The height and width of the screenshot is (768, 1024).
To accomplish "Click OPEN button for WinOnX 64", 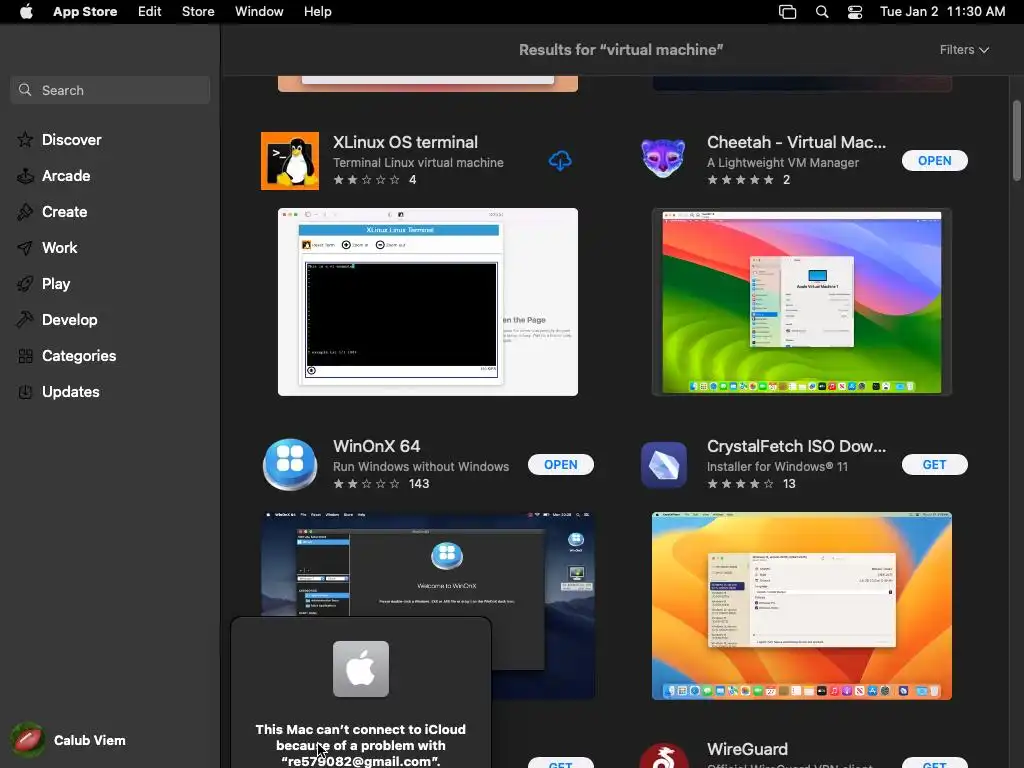I will coord(560,464).
